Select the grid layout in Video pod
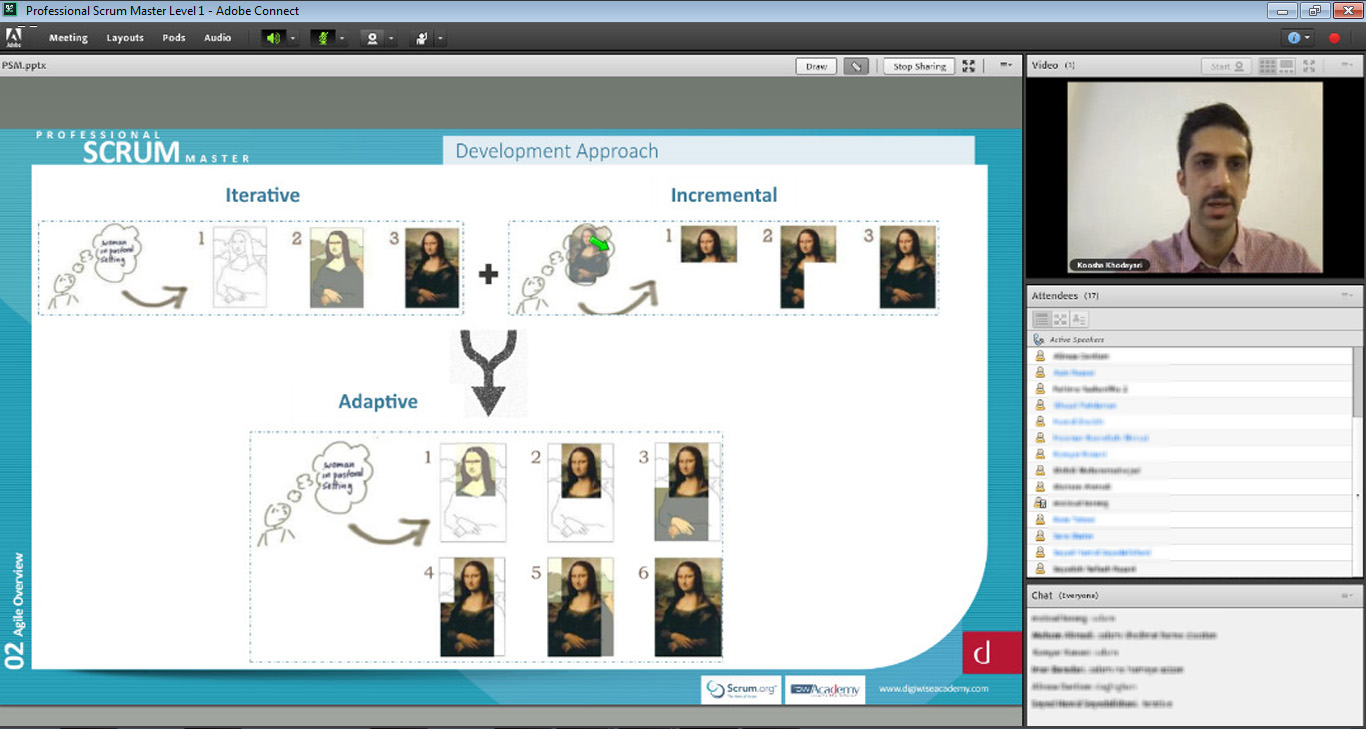The height and width of the screenshot is (729, 1366). click(x=1268, y=66)
